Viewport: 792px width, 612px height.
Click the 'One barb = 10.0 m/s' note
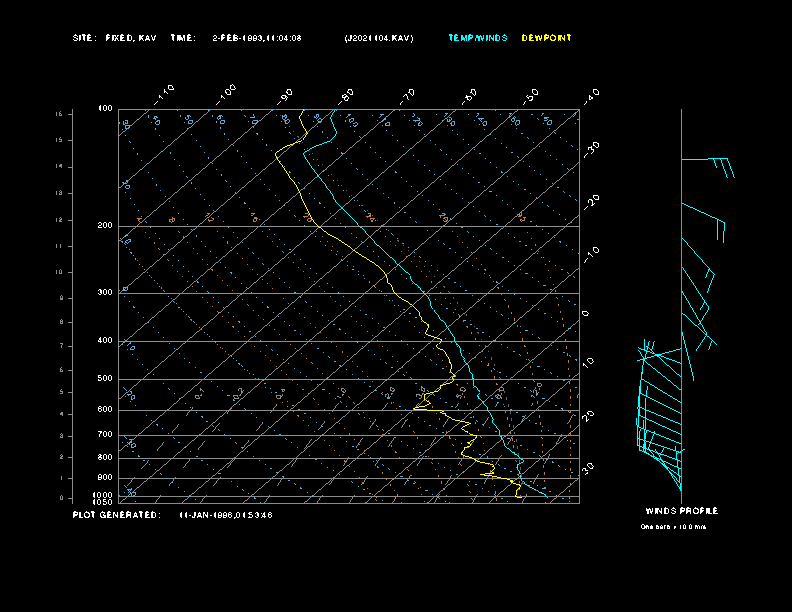coord(673,527)
